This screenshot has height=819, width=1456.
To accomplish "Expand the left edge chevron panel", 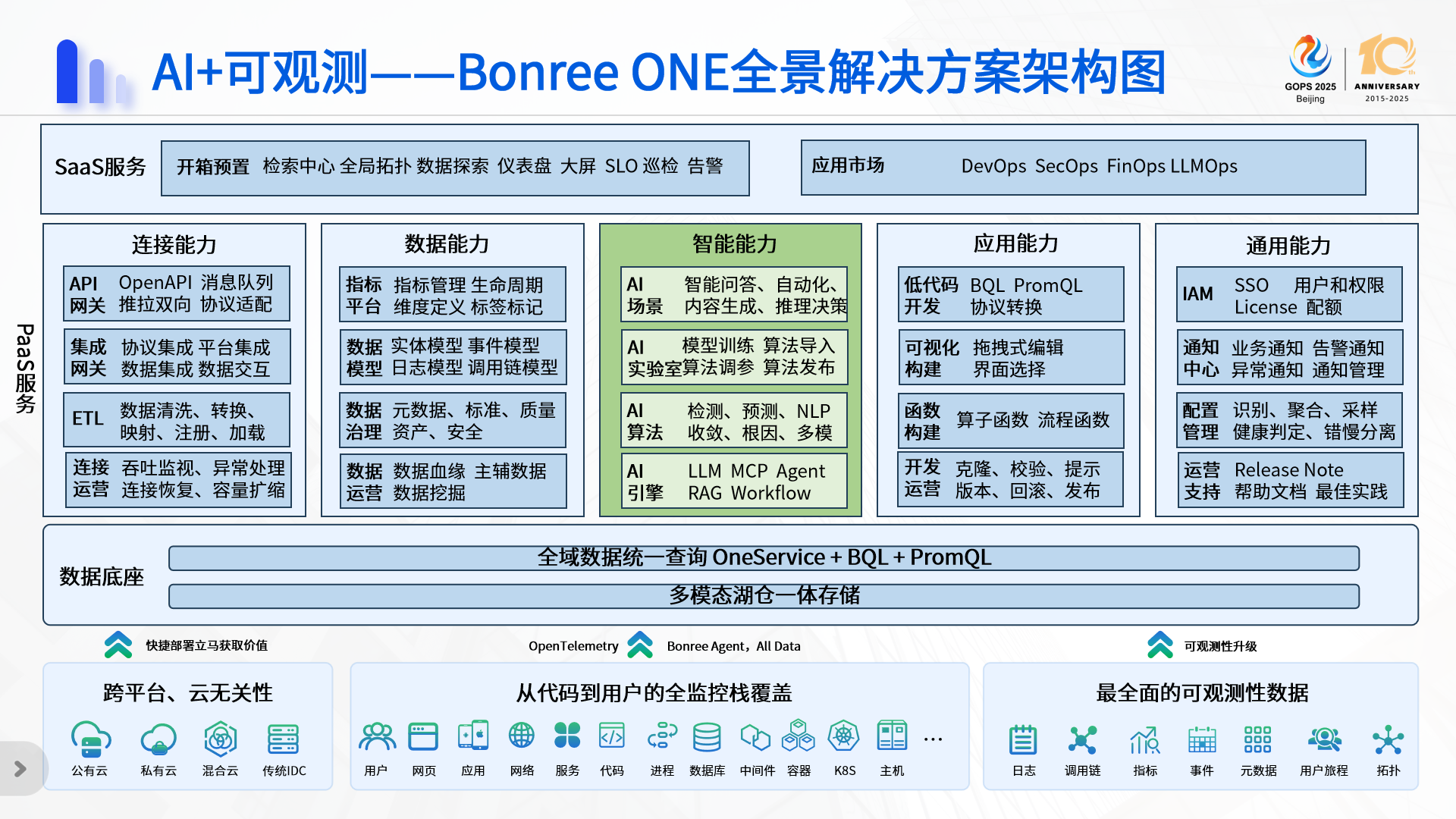I will click(18, 768).
